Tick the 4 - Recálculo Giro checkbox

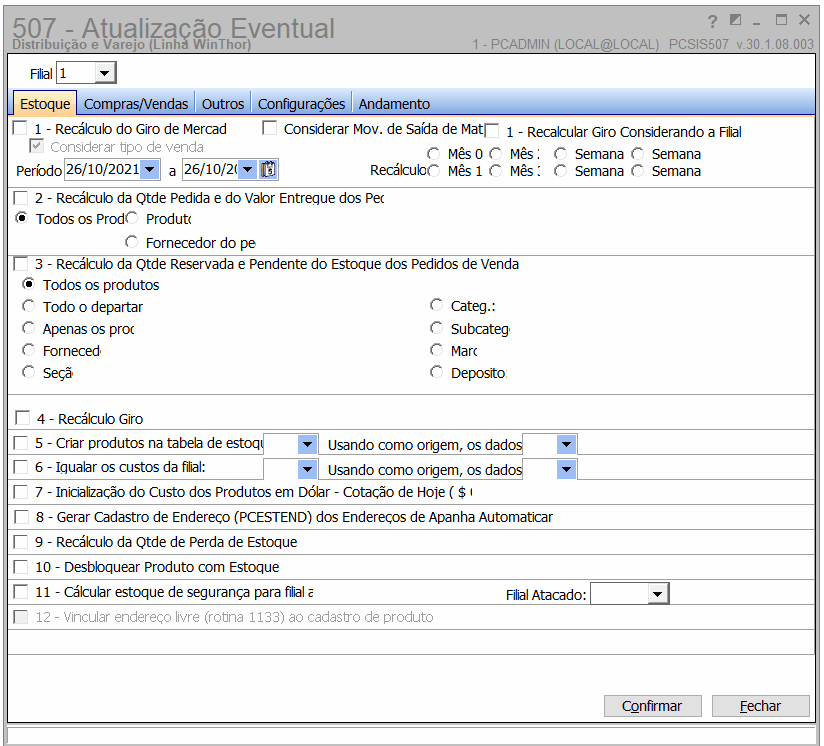[23, 418]
